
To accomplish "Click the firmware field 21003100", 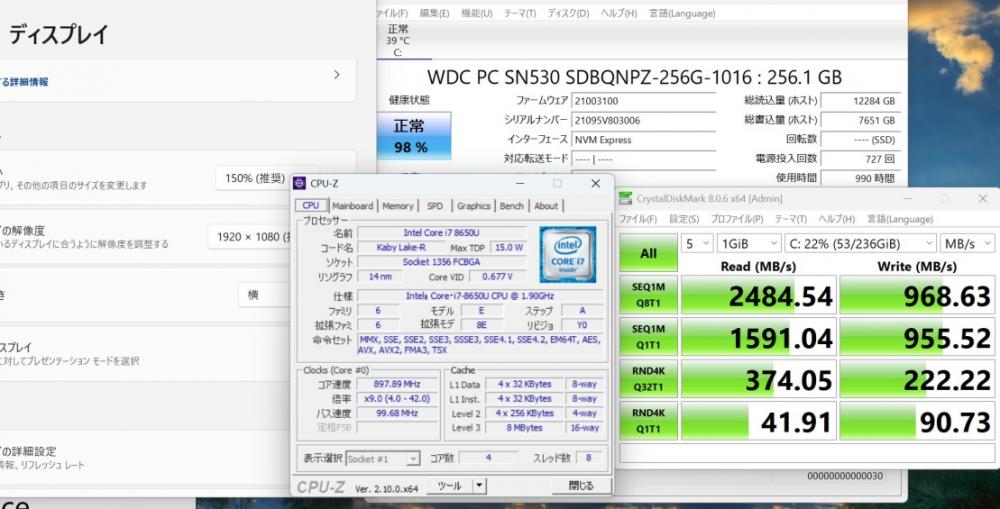I will 643,101.
